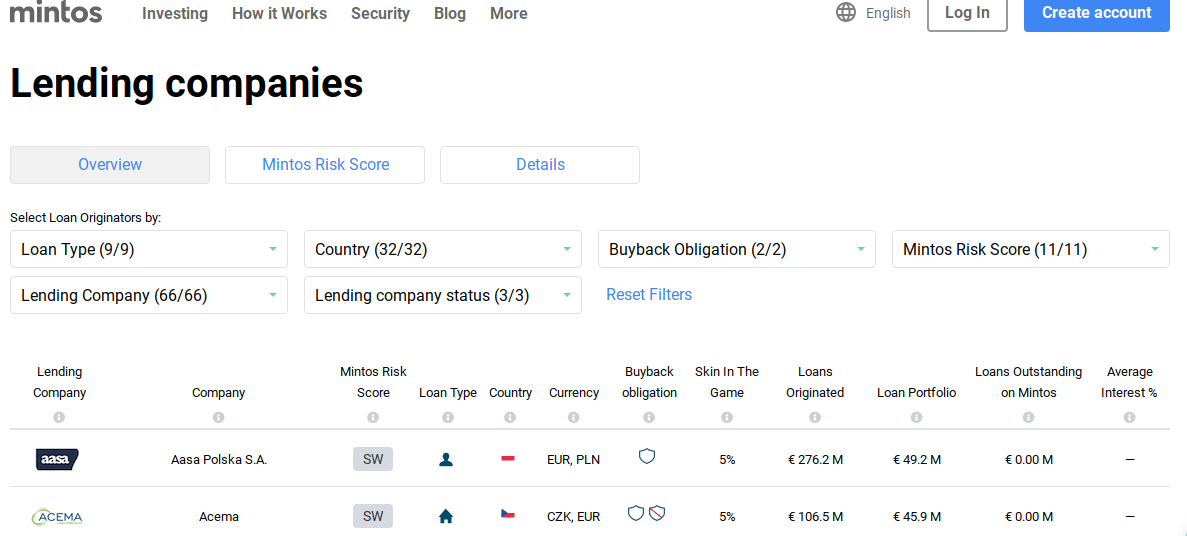Expand Buyback Obligation (2/2) filter
The width and height of the screenshot is (1187, 536).
(737, 249)
